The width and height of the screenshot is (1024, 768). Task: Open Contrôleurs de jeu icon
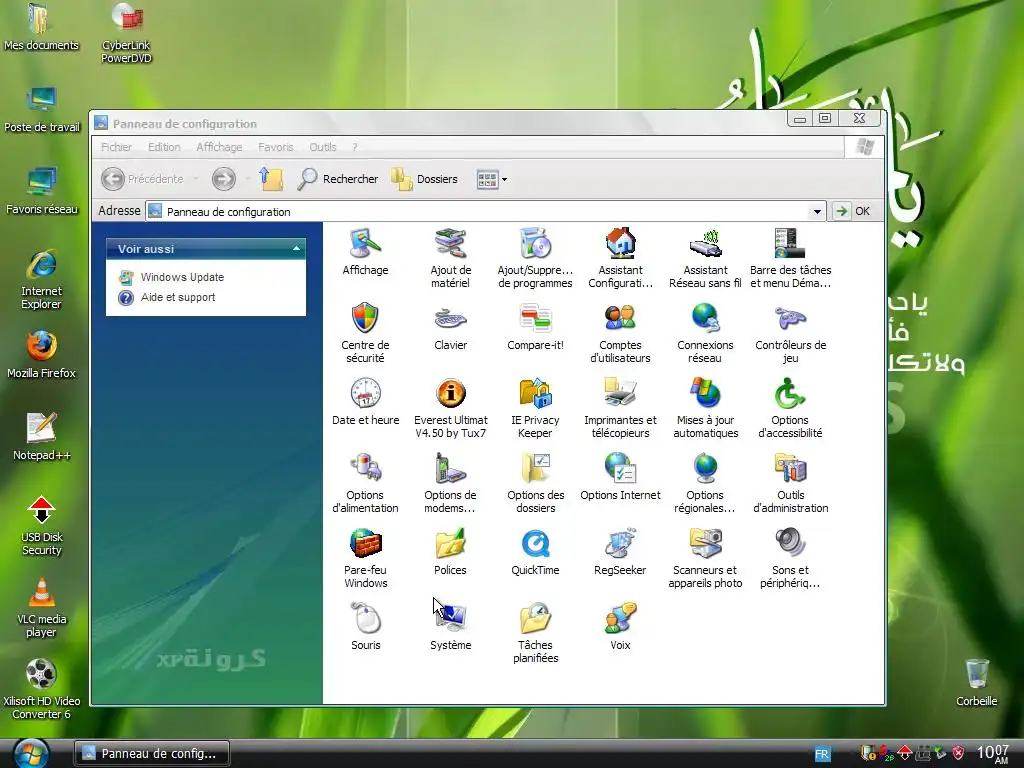790,332
